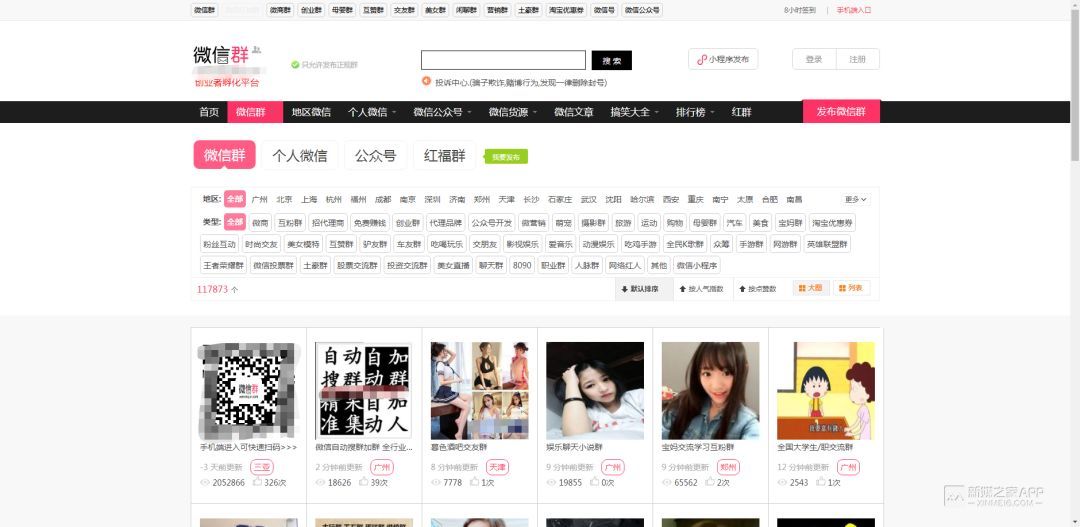Sort by 按点赞数

[x=758, y=289]
